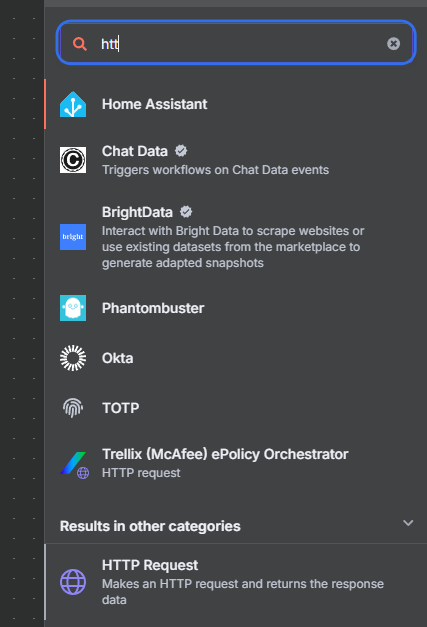This screenshot has height=627, width=427.
Task: Pick the TOTP node
Action: pyautogui.click(x=235, y=408)
